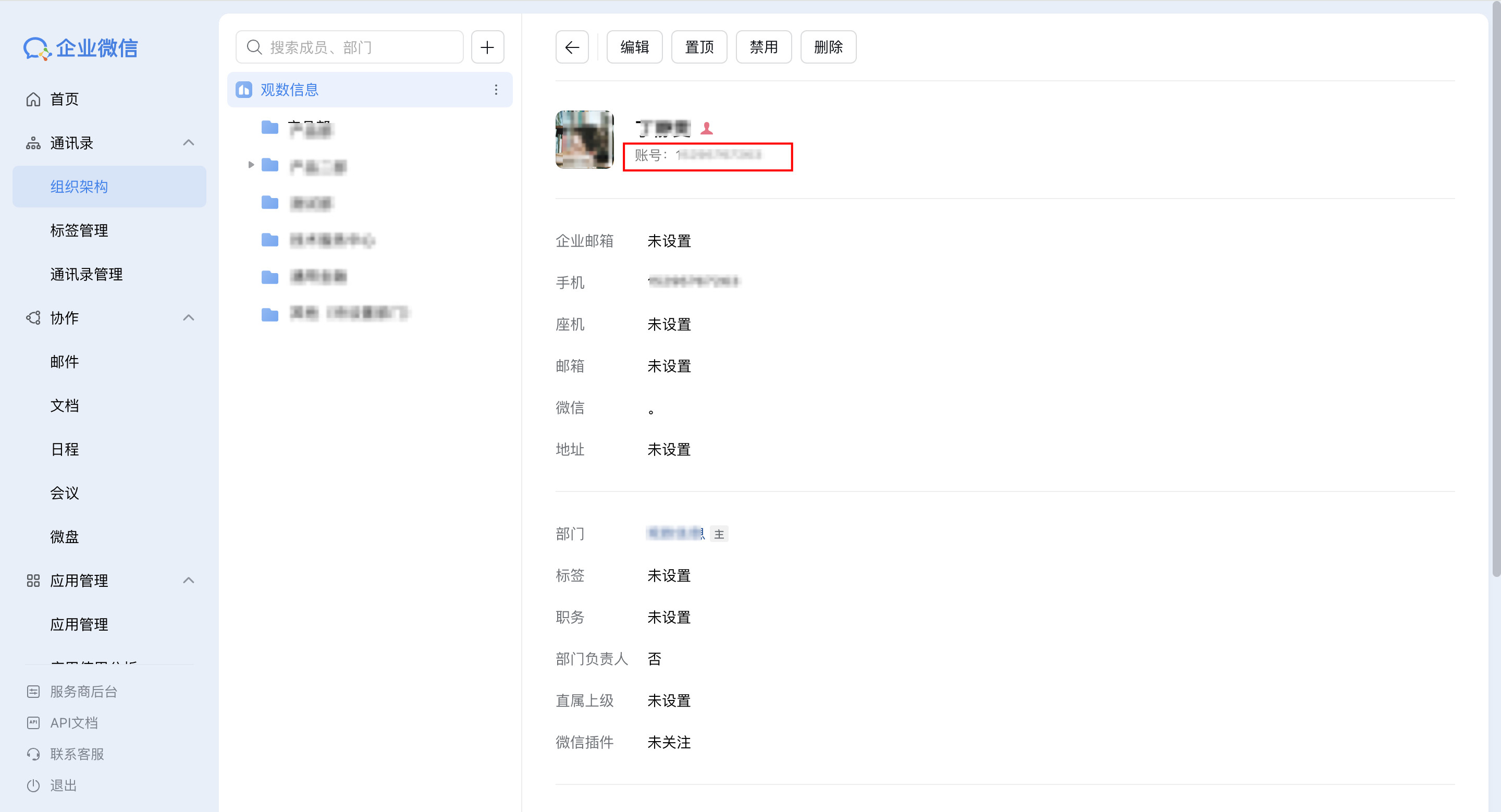Click the 搜索成员、部门 search field
Viewport: 1501px width, 812px height.
point(350,47)
